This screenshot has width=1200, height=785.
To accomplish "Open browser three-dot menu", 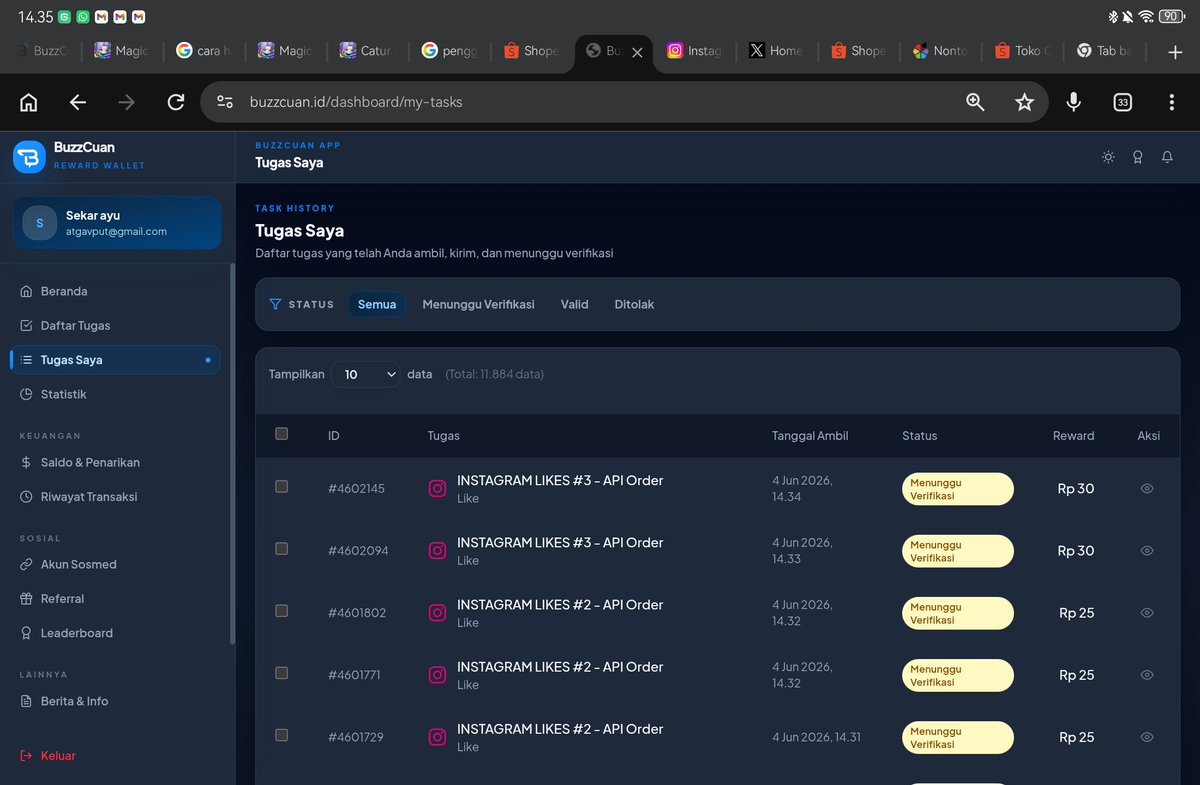I will point(1171,102).
